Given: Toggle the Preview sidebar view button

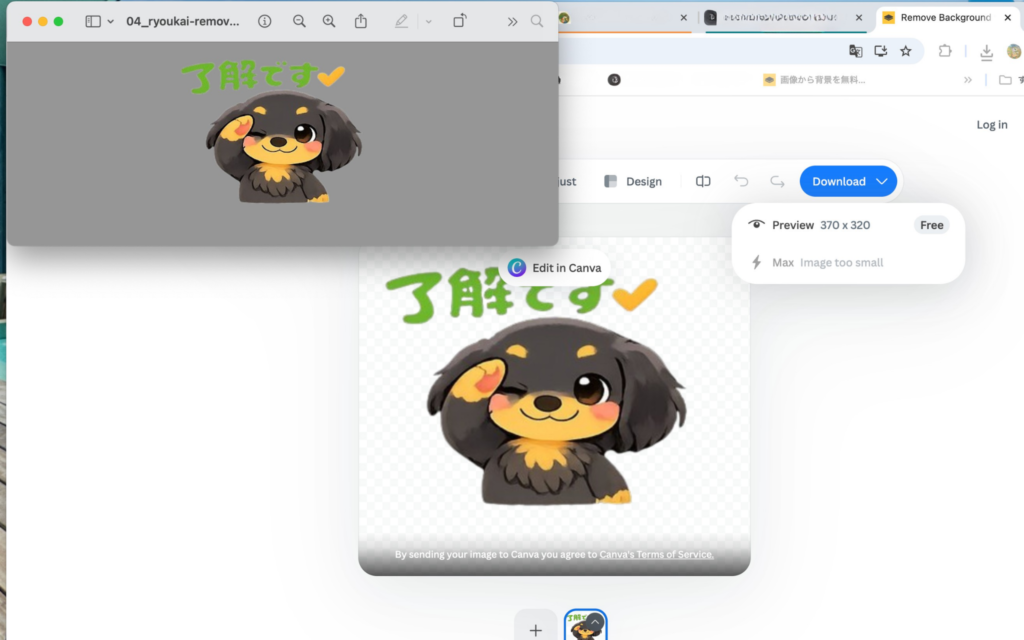Looking at the screenshot, I should pyautogui.click(x=93, y=22).
